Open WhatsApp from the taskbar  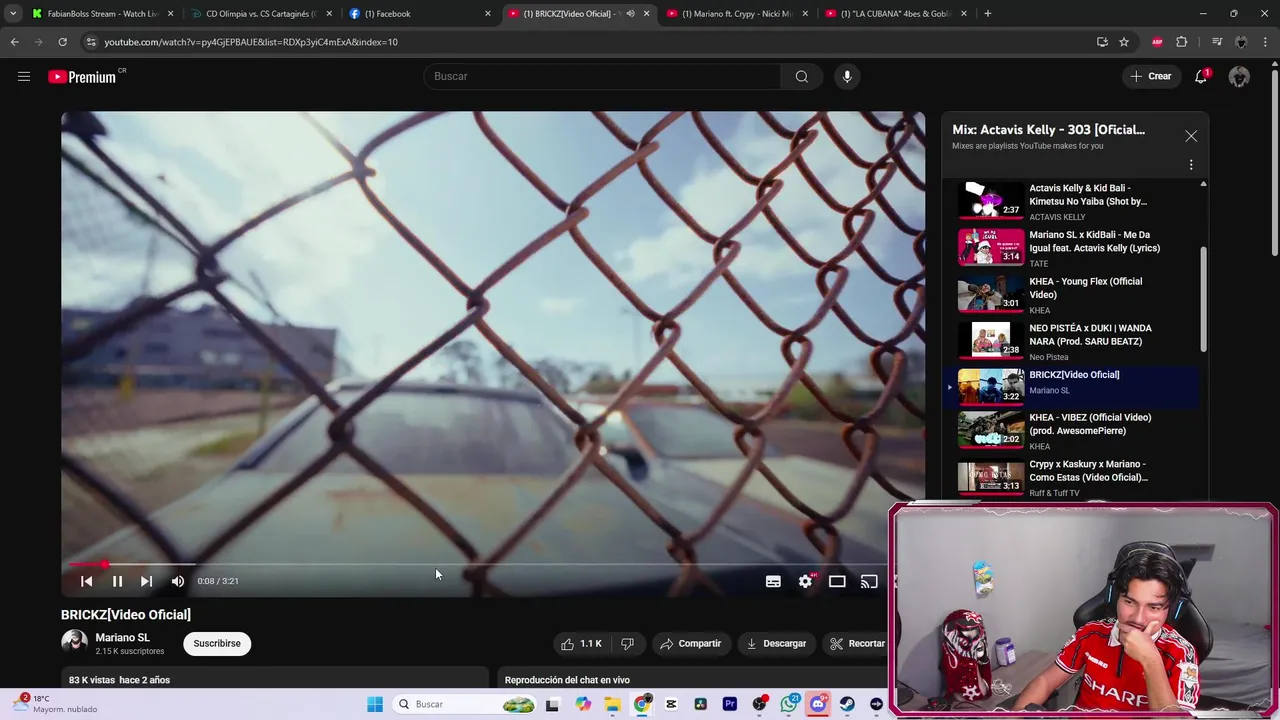789,704
